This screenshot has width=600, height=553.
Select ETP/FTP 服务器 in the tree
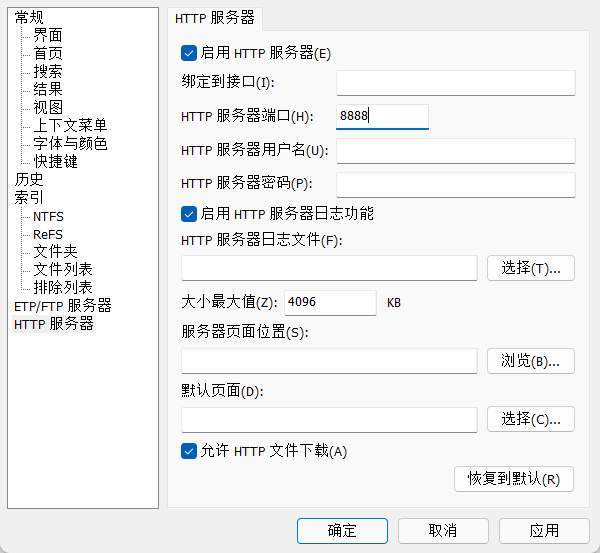(62, 306)
